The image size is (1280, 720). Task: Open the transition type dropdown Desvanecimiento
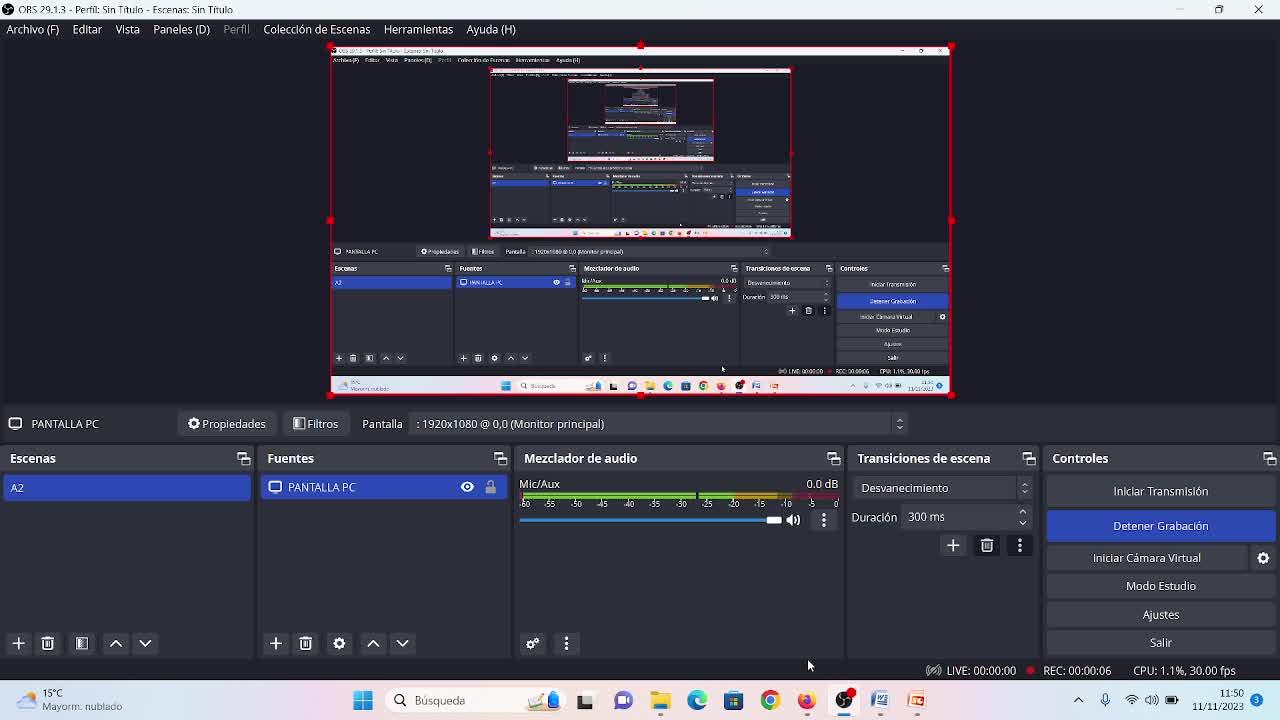[x=944, y=488]
